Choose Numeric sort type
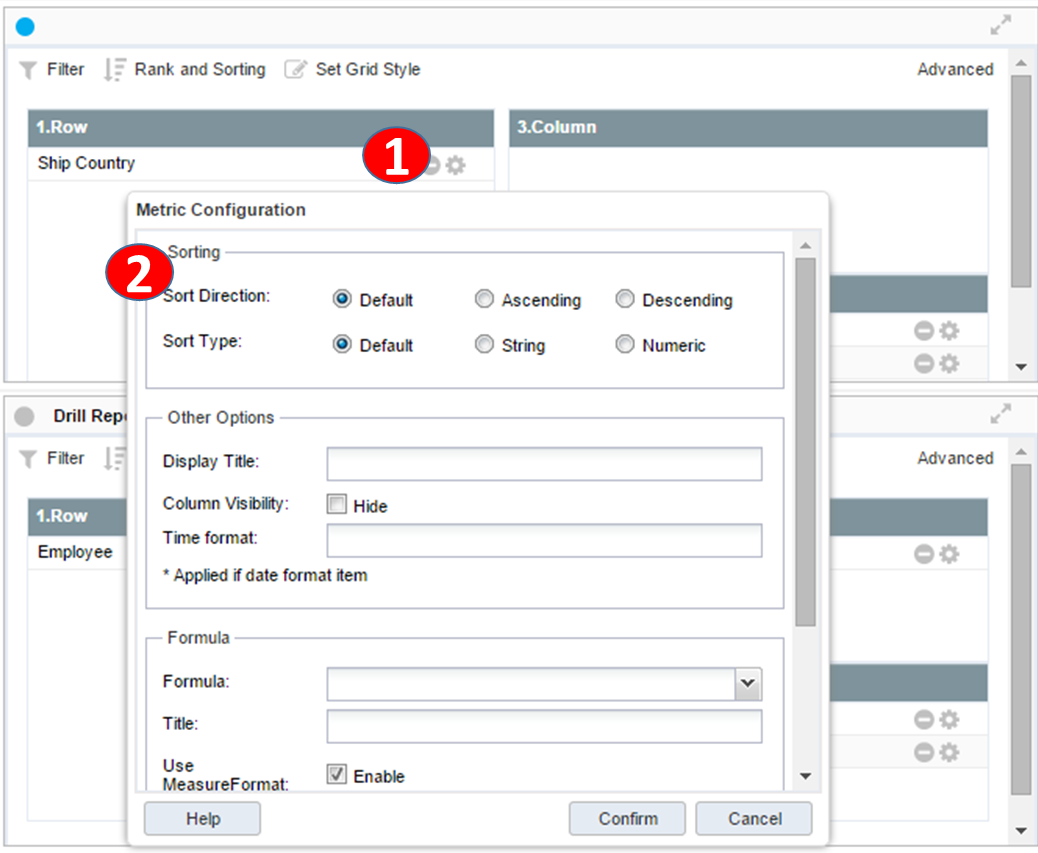The width and height of the screenshot is (1038, 853). click(x=625, y=345)
